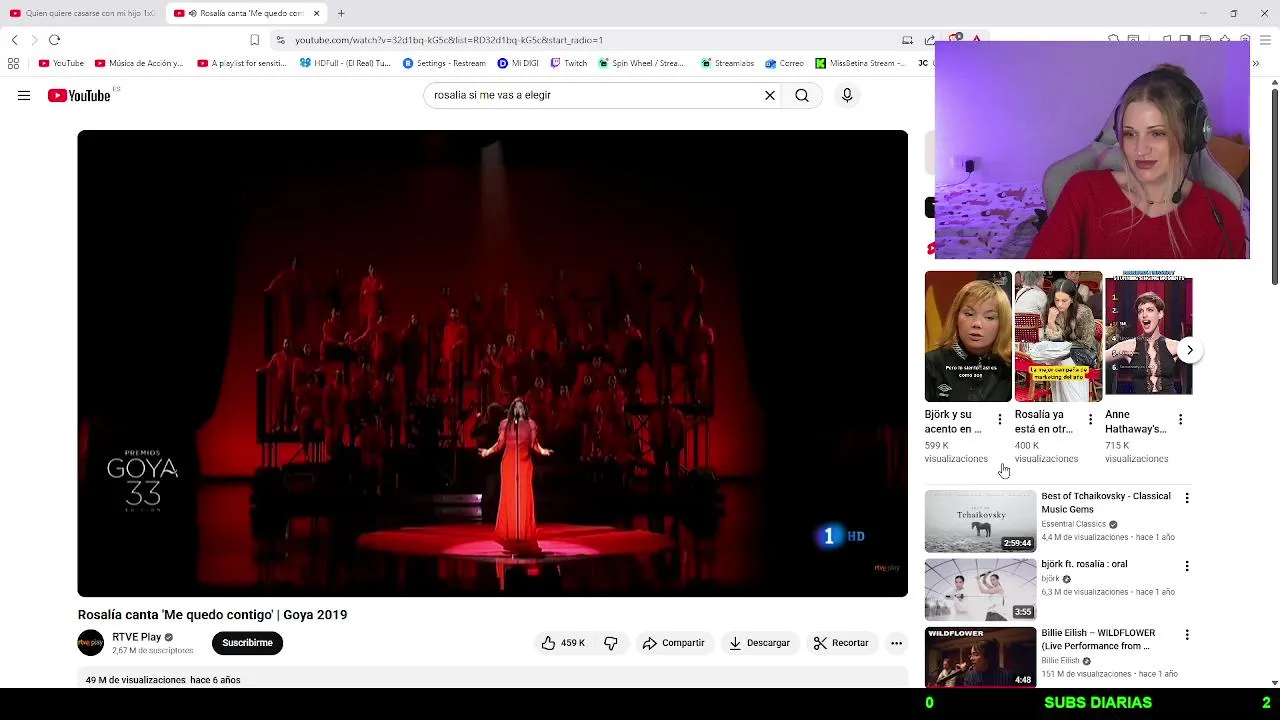This screenshot has height=720, width=1280.
Task: Dislike the video with thumbs down
Action: pyautogui.click(x=611, y=643)
